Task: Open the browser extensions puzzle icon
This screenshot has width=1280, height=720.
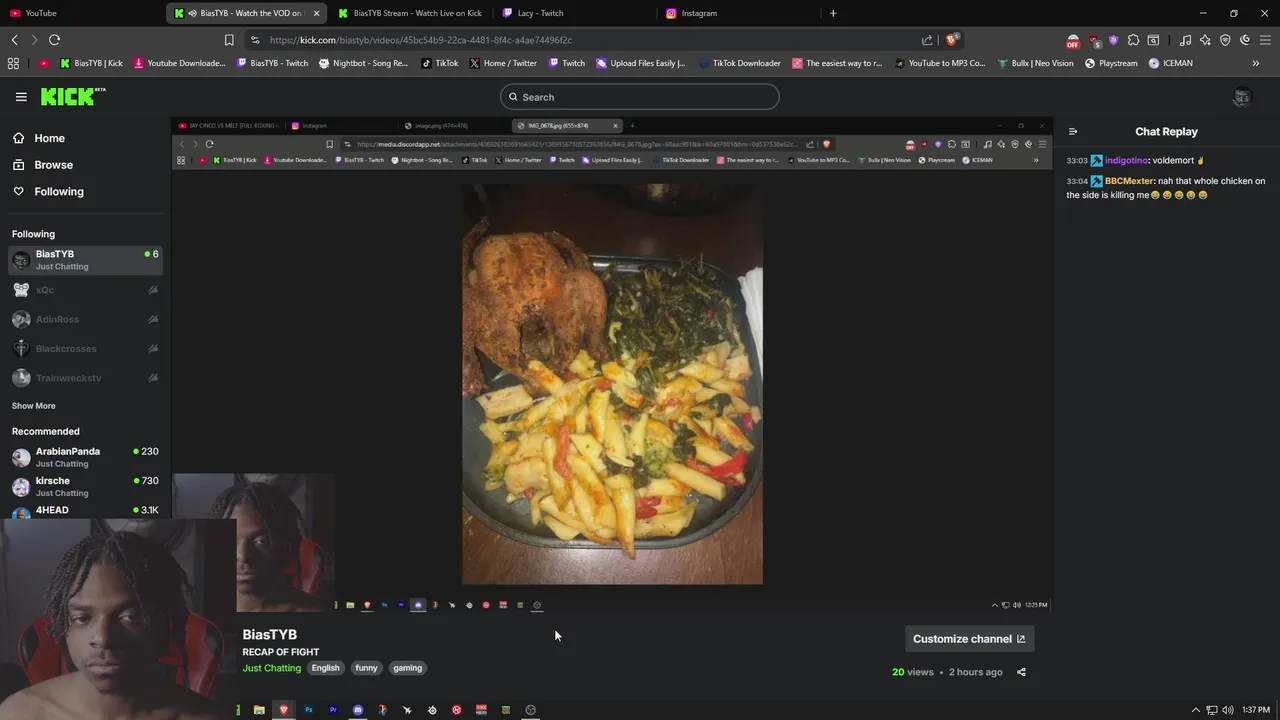Action: click(1133, 40)
